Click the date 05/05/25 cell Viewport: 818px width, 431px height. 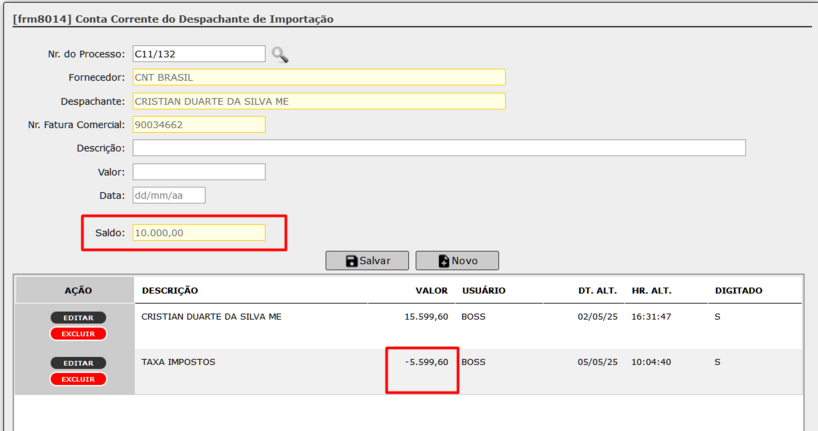597,362
